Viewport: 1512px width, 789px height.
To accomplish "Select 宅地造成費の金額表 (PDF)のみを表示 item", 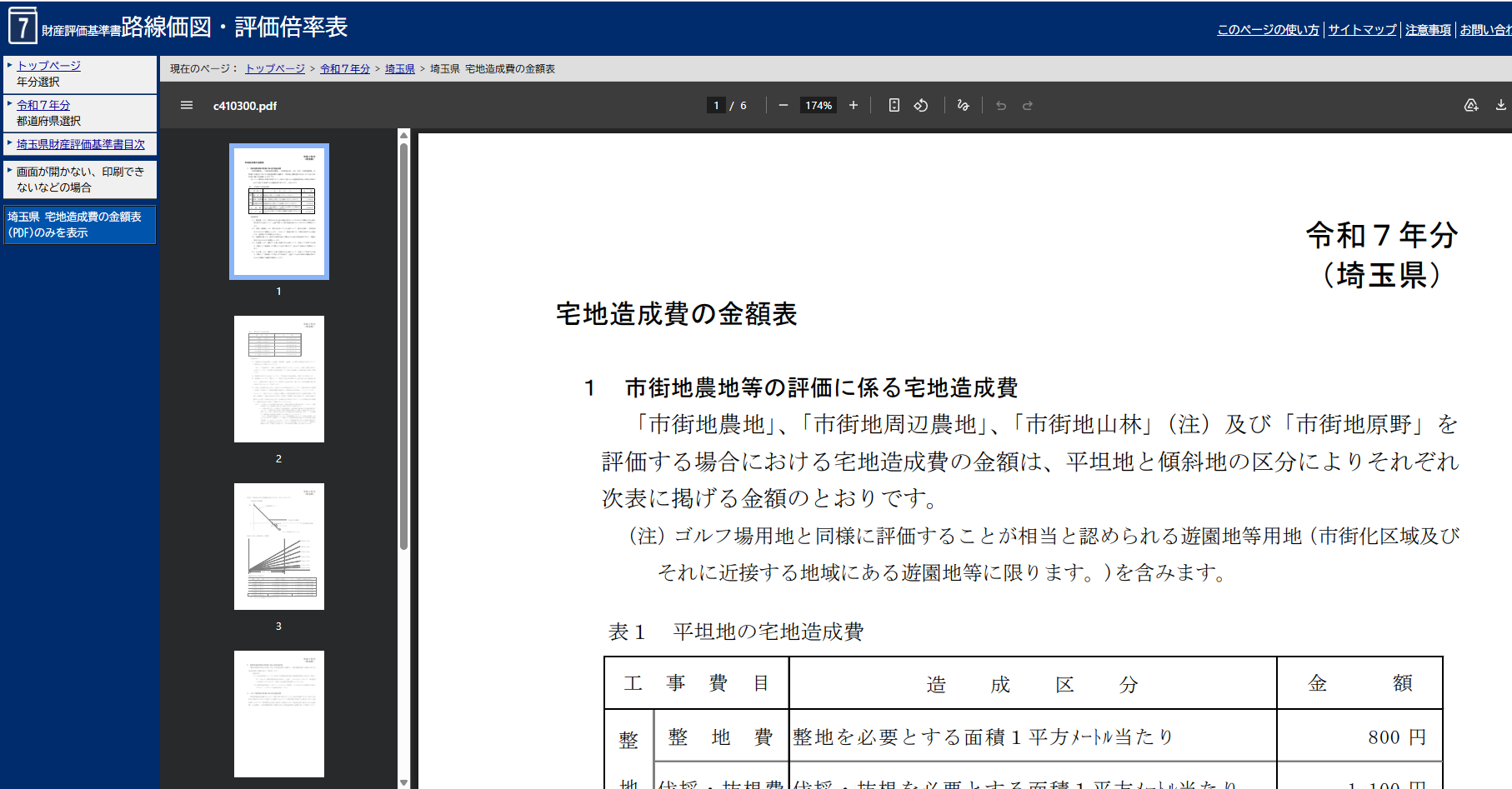I will (79, 225).
